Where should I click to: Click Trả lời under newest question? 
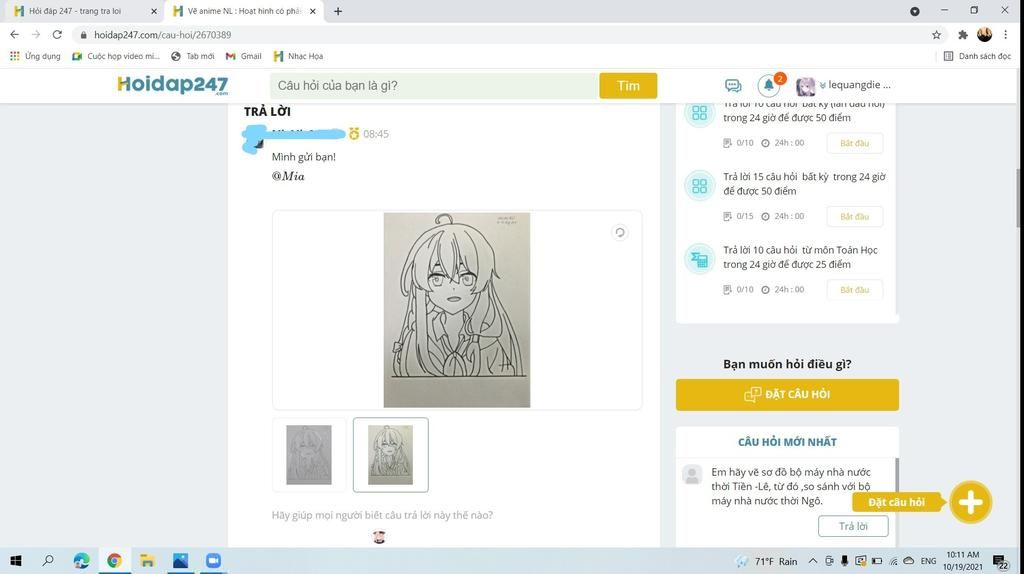[x=853, y=526]
